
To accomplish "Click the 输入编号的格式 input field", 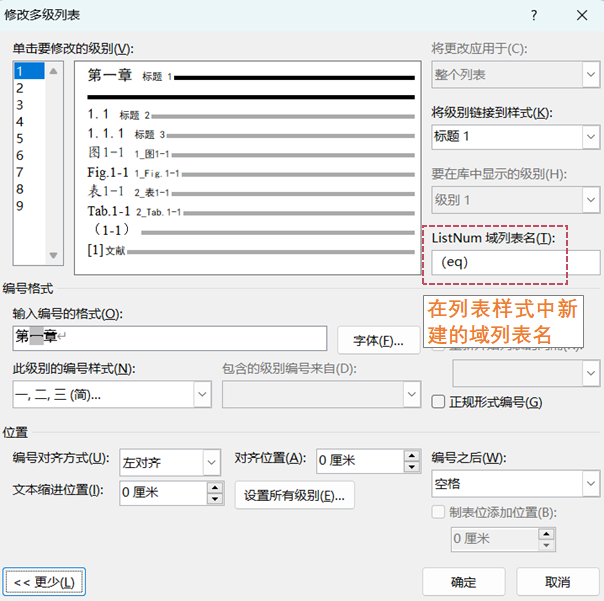I will point(170,339).
